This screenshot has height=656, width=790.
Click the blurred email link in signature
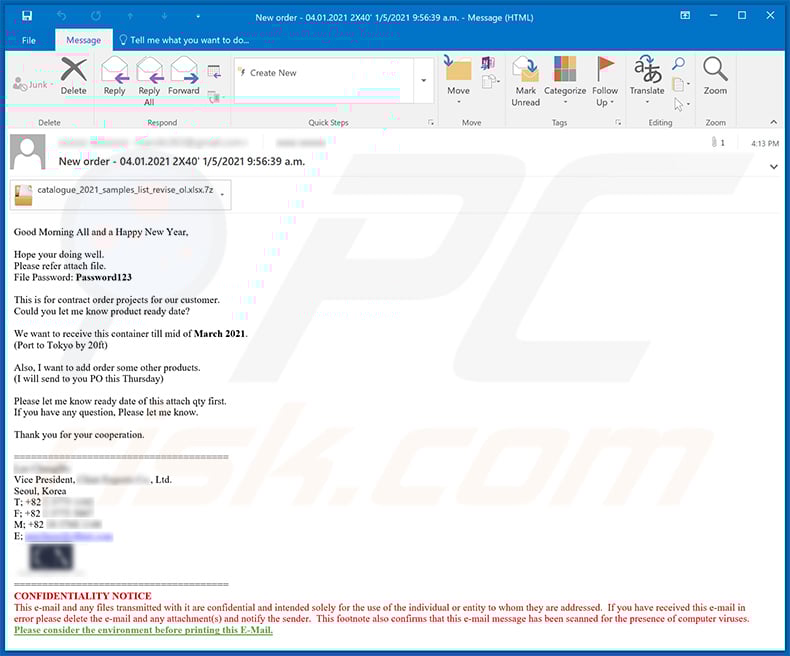(x=69, y=536)
